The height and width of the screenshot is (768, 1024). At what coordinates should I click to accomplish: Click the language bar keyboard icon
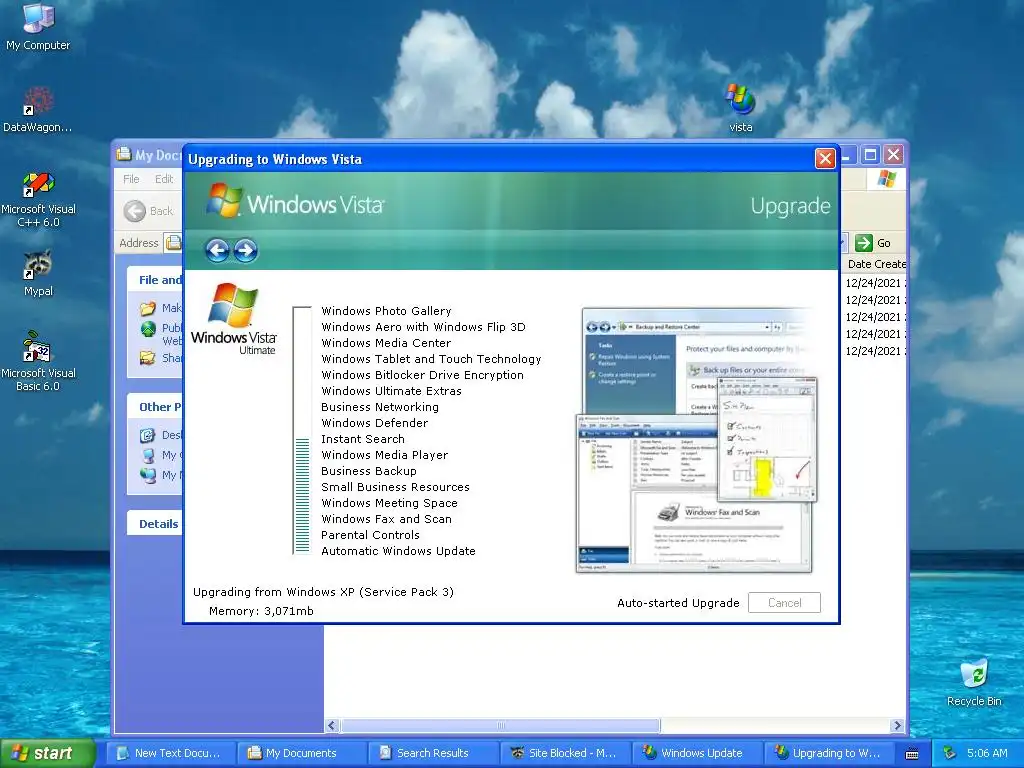[x=912, y=754]
